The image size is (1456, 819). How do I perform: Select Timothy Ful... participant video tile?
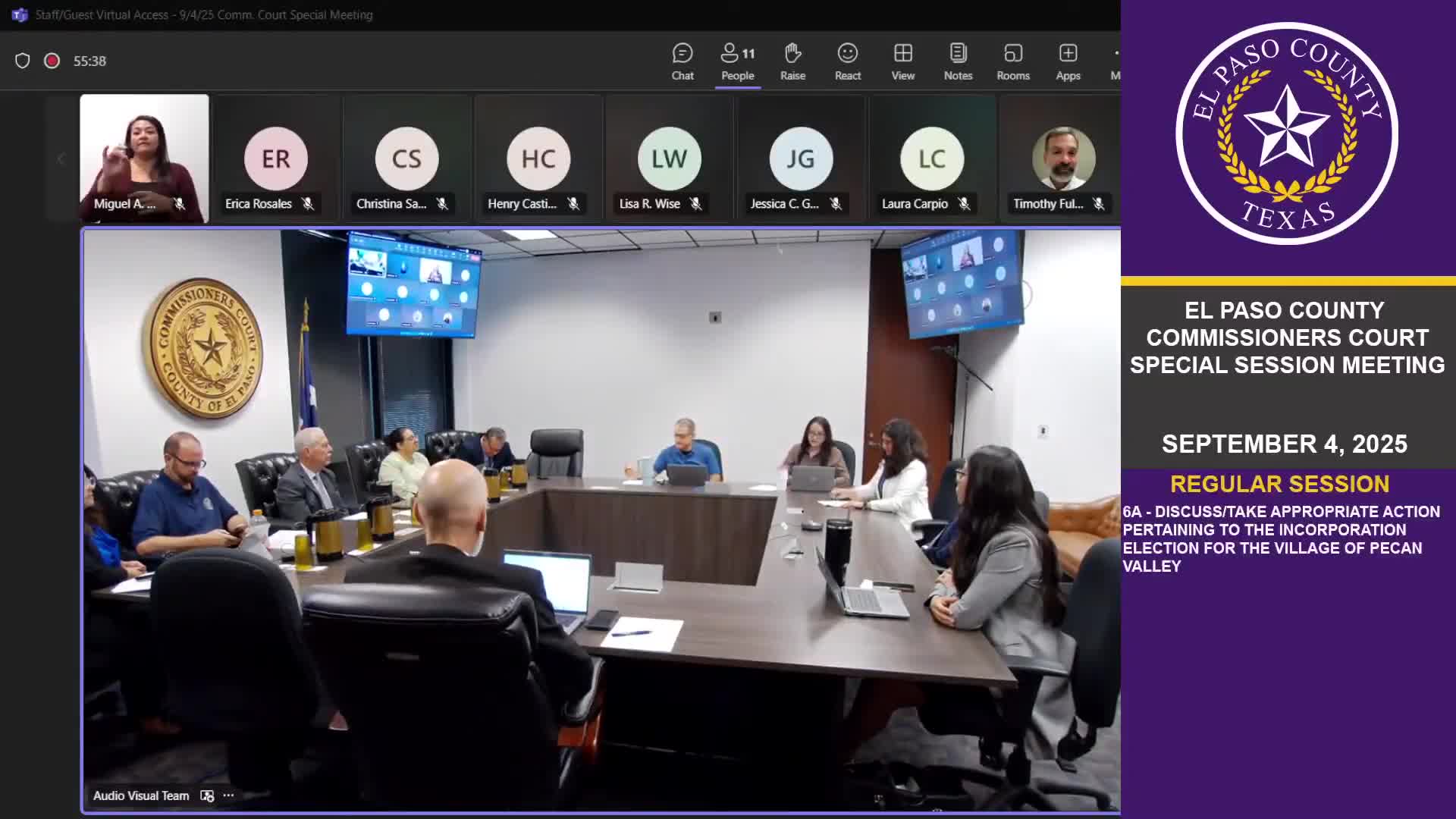pos(1062,158)
